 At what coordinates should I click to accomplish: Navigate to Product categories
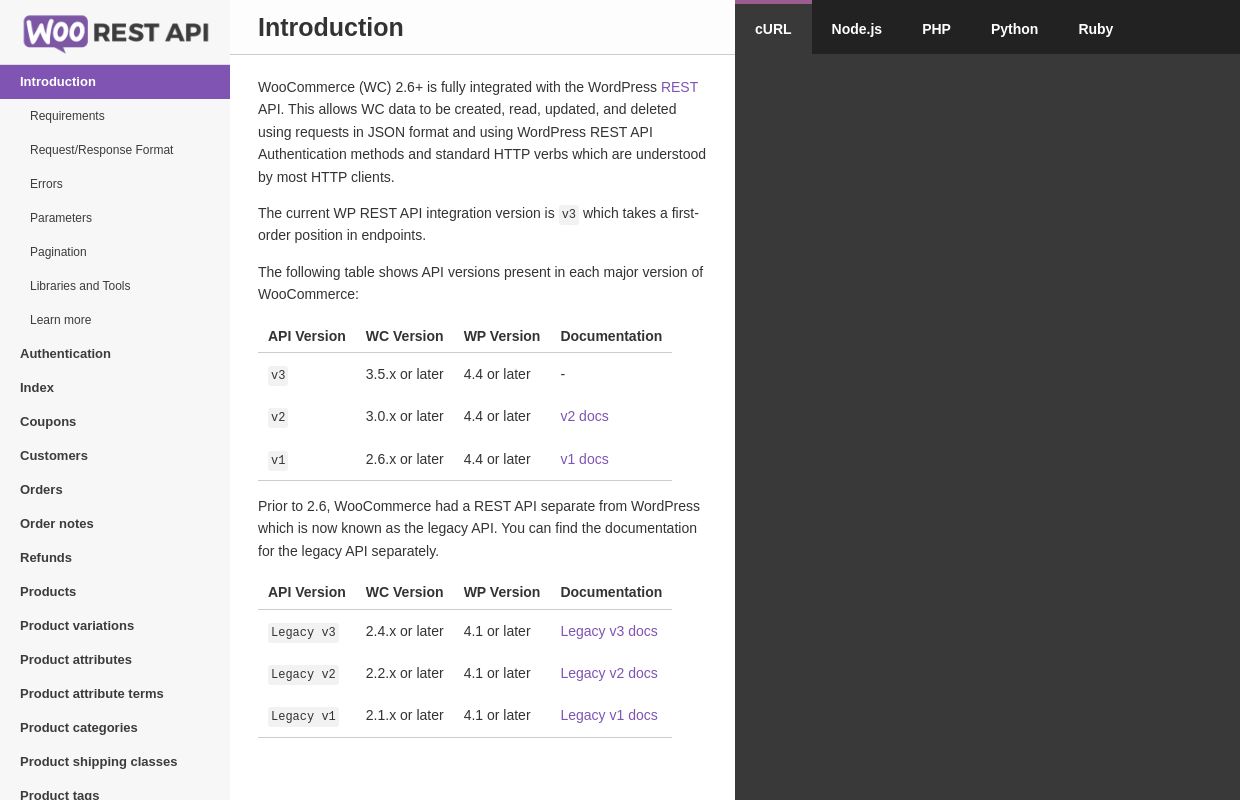pos(115,728)
